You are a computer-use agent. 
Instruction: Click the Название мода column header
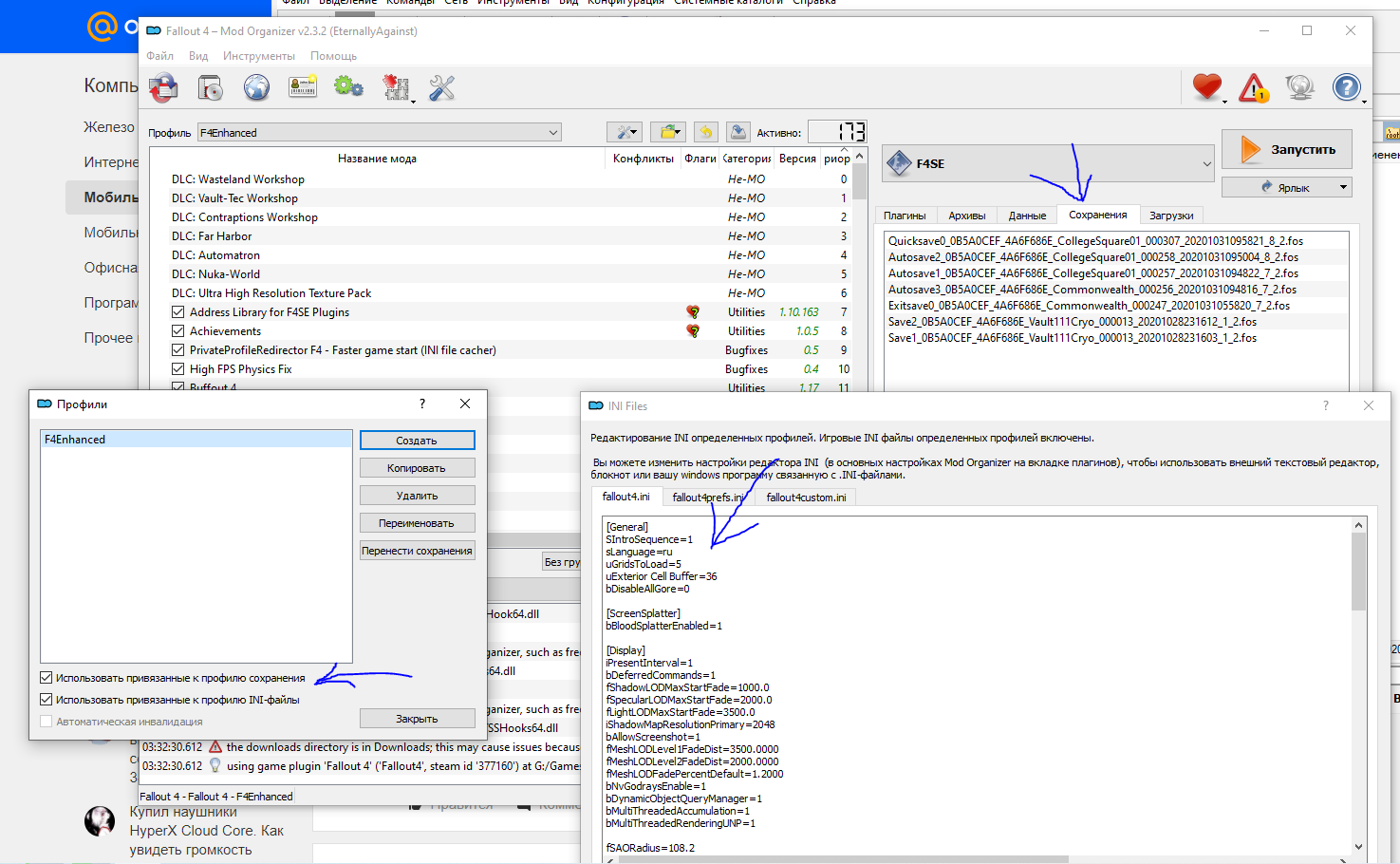(x=377, y=159)
